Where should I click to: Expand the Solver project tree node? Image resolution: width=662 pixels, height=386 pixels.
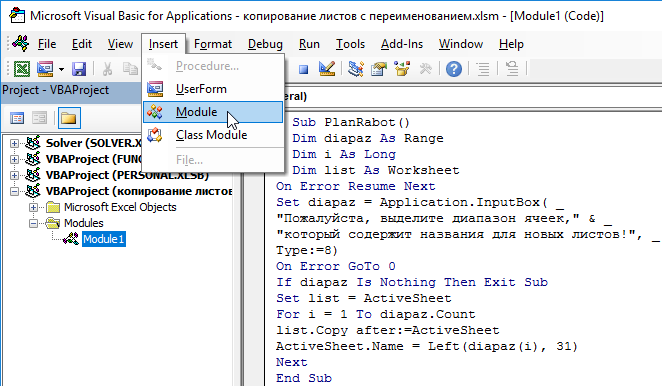pos(14,144)
